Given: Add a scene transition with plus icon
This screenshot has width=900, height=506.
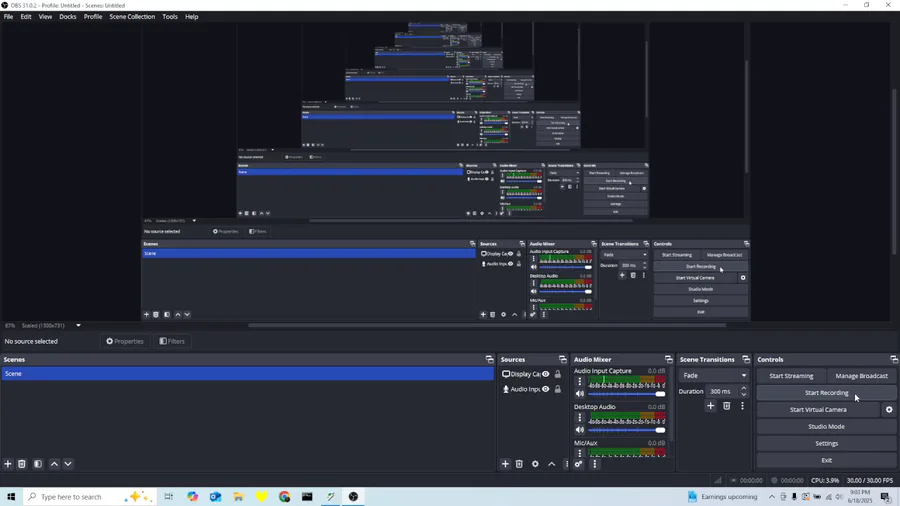Looking at the screenshot, I should tap(711, 406).
